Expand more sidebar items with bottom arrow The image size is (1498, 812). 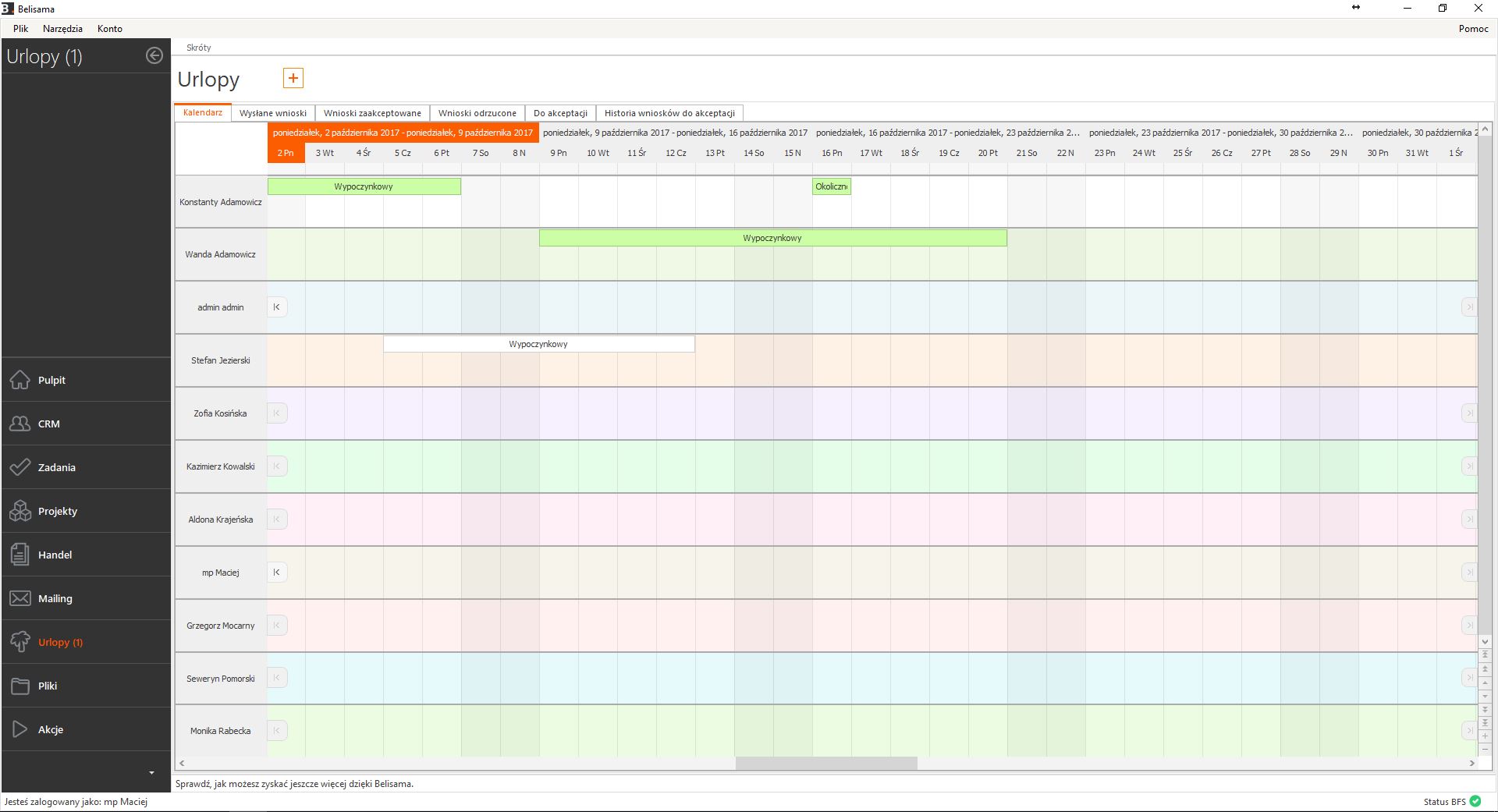(151, 773)
